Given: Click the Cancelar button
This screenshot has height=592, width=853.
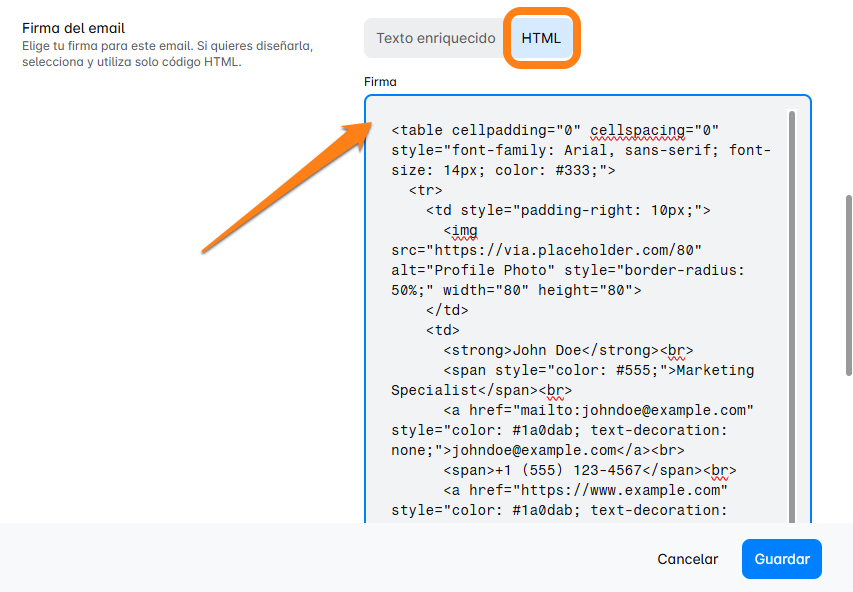Looking at the screenshot, I should tap(688, 559).
